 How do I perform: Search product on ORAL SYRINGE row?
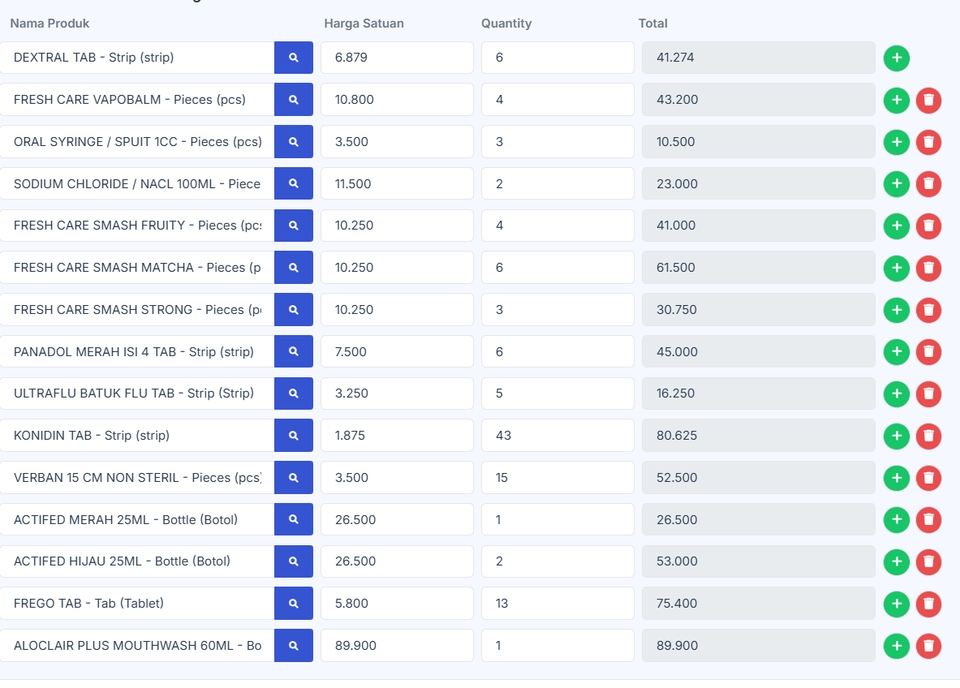[x=293, y=142]
